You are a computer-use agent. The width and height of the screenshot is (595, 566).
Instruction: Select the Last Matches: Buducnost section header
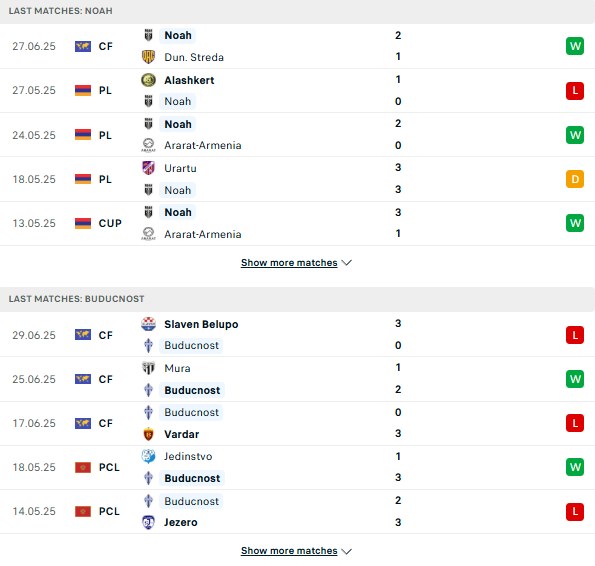(298, 299)
